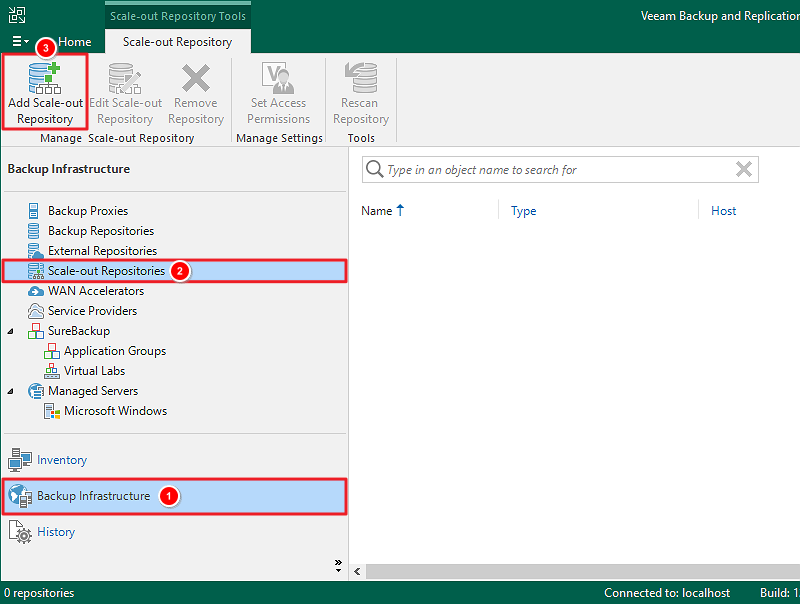Collapse the Managed Servers node

click(10, 390)
